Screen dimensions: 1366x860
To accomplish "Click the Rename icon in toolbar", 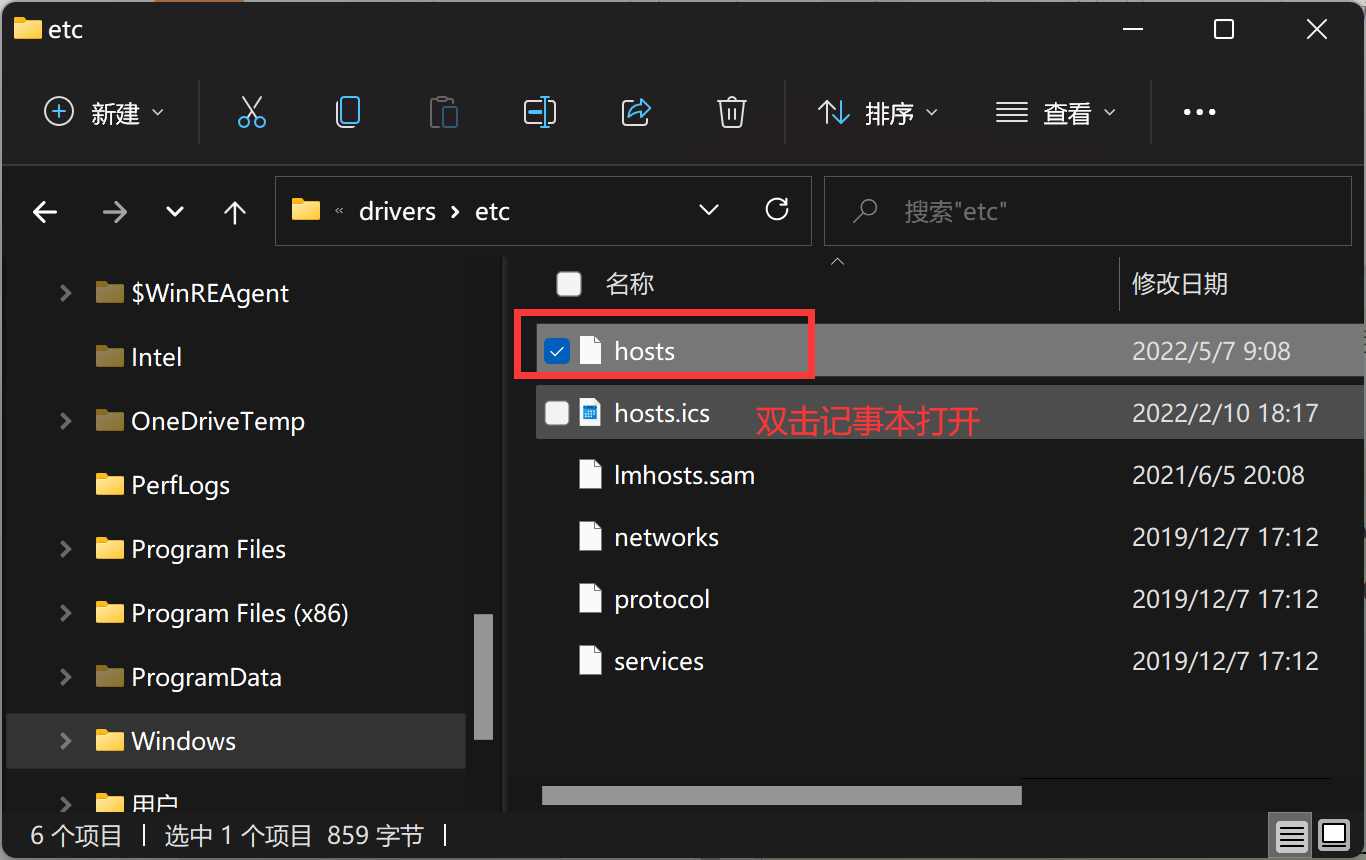I will tap(540, 112).
